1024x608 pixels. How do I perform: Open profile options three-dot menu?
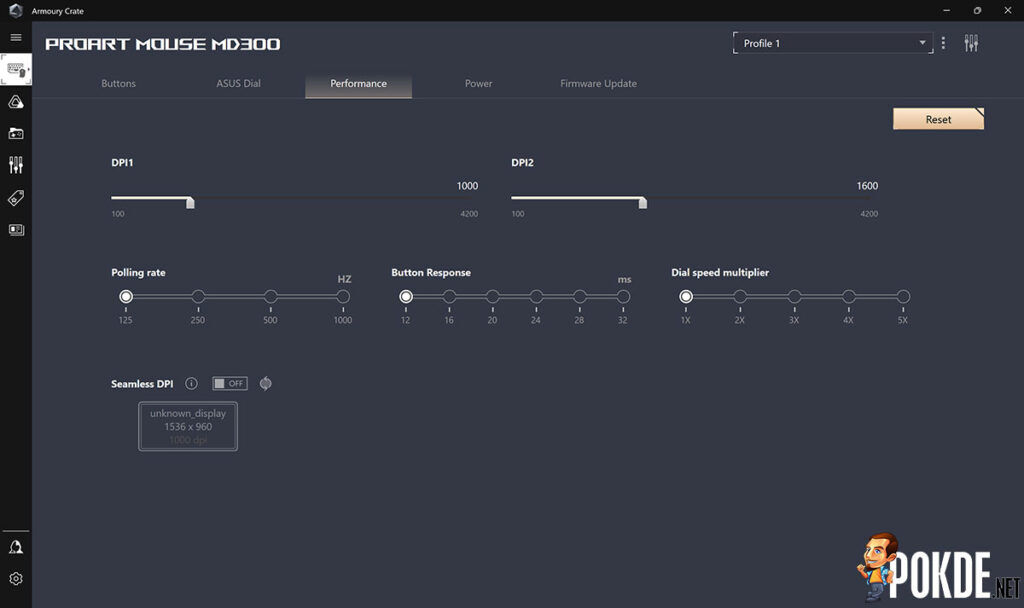pyautogui.click(x=943, y=43)
